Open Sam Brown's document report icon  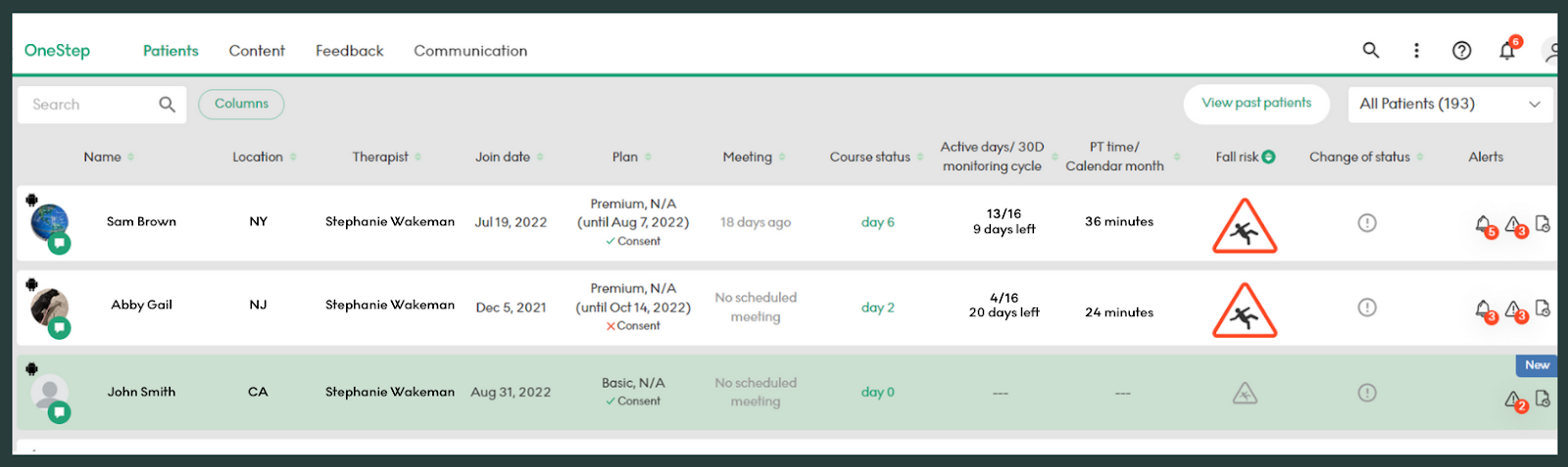pos(1543,224)
